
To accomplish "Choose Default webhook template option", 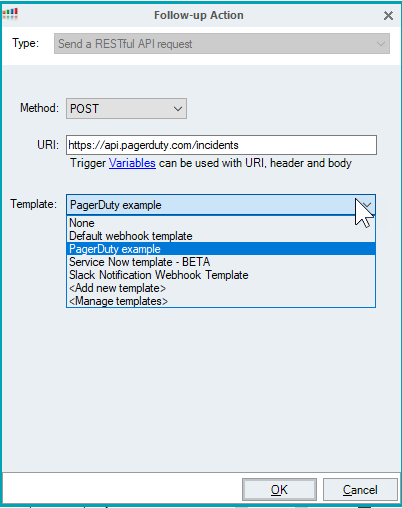I will point(131,236).
